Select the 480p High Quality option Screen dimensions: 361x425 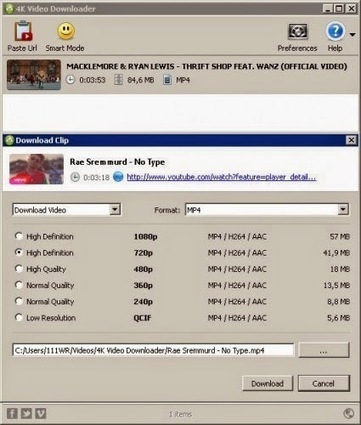19,269
